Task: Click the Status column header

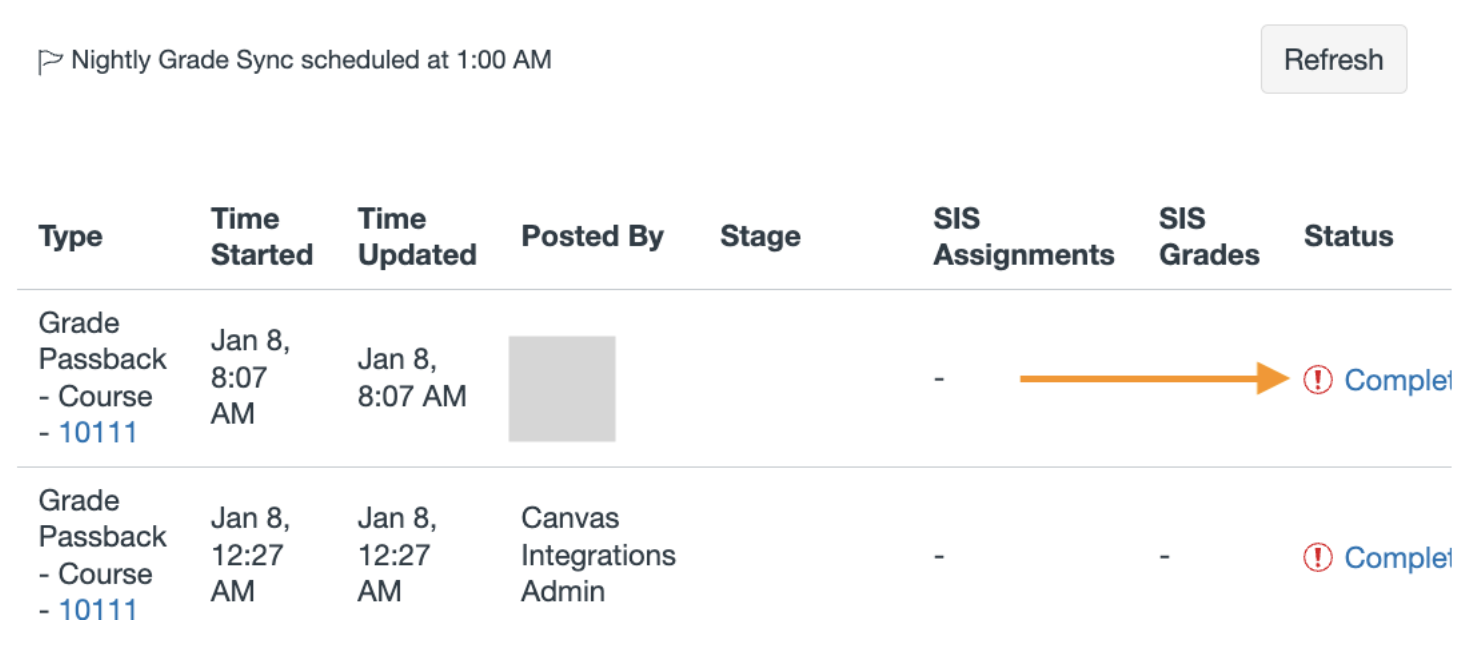Action: coord(1348,237)
